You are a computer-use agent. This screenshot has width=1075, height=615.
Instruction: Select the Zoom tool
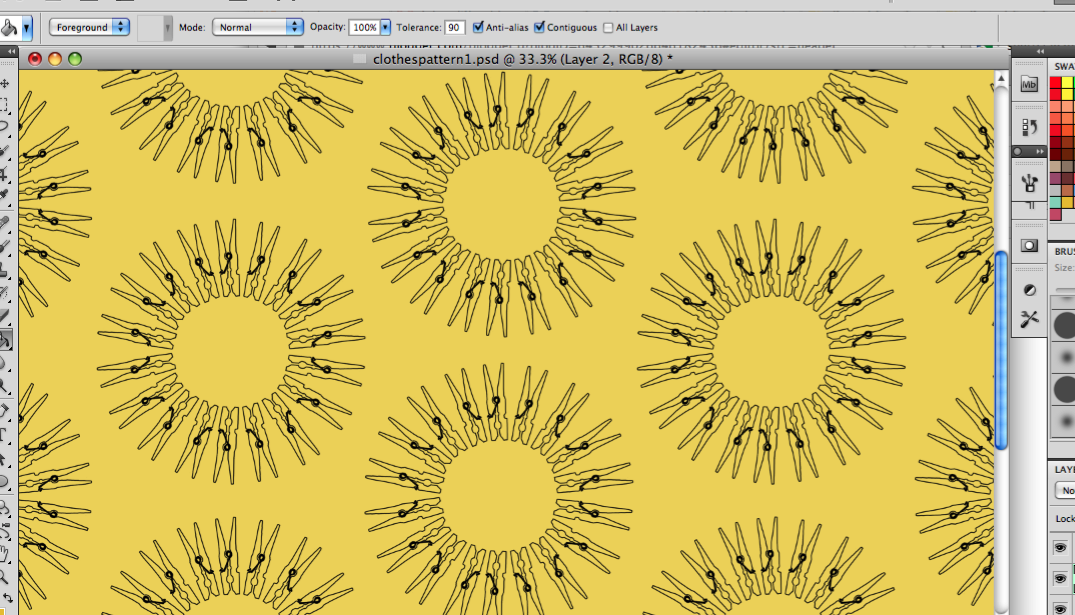click(5, 577)
